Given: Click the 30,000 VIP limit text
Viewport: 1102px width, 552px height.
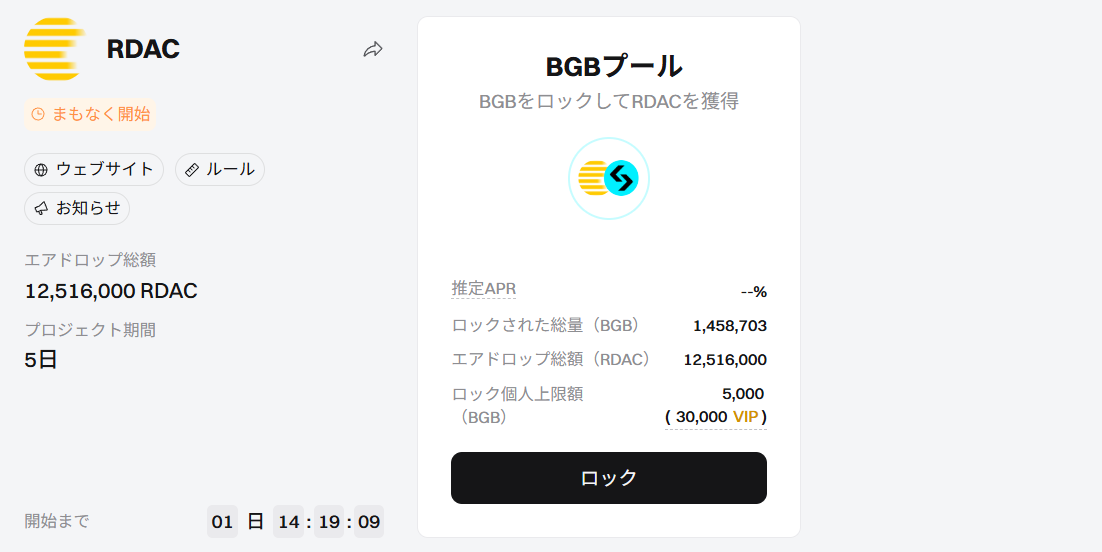Looking at the screenshot, I should click(715, 417).
